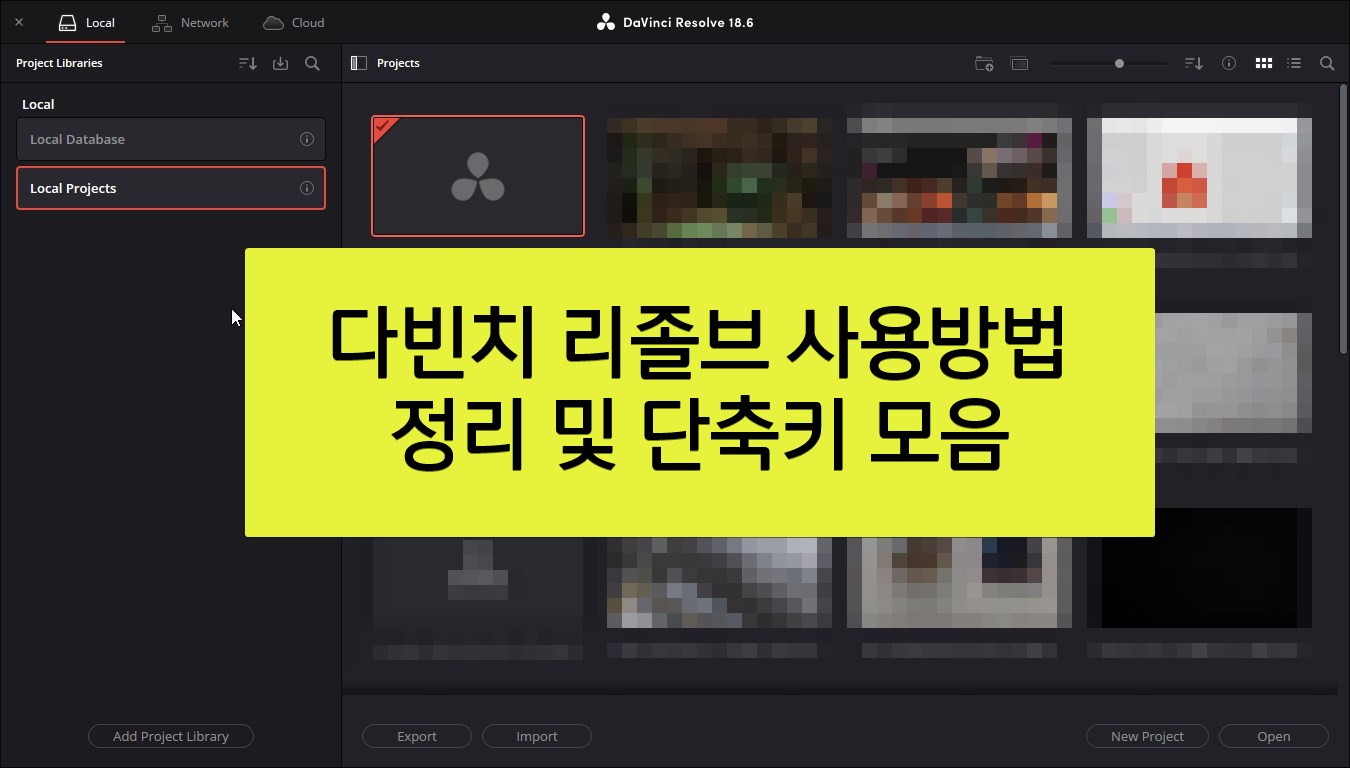Open the projects sort order menu
1350x768 pixels.
pos(1193,63)
